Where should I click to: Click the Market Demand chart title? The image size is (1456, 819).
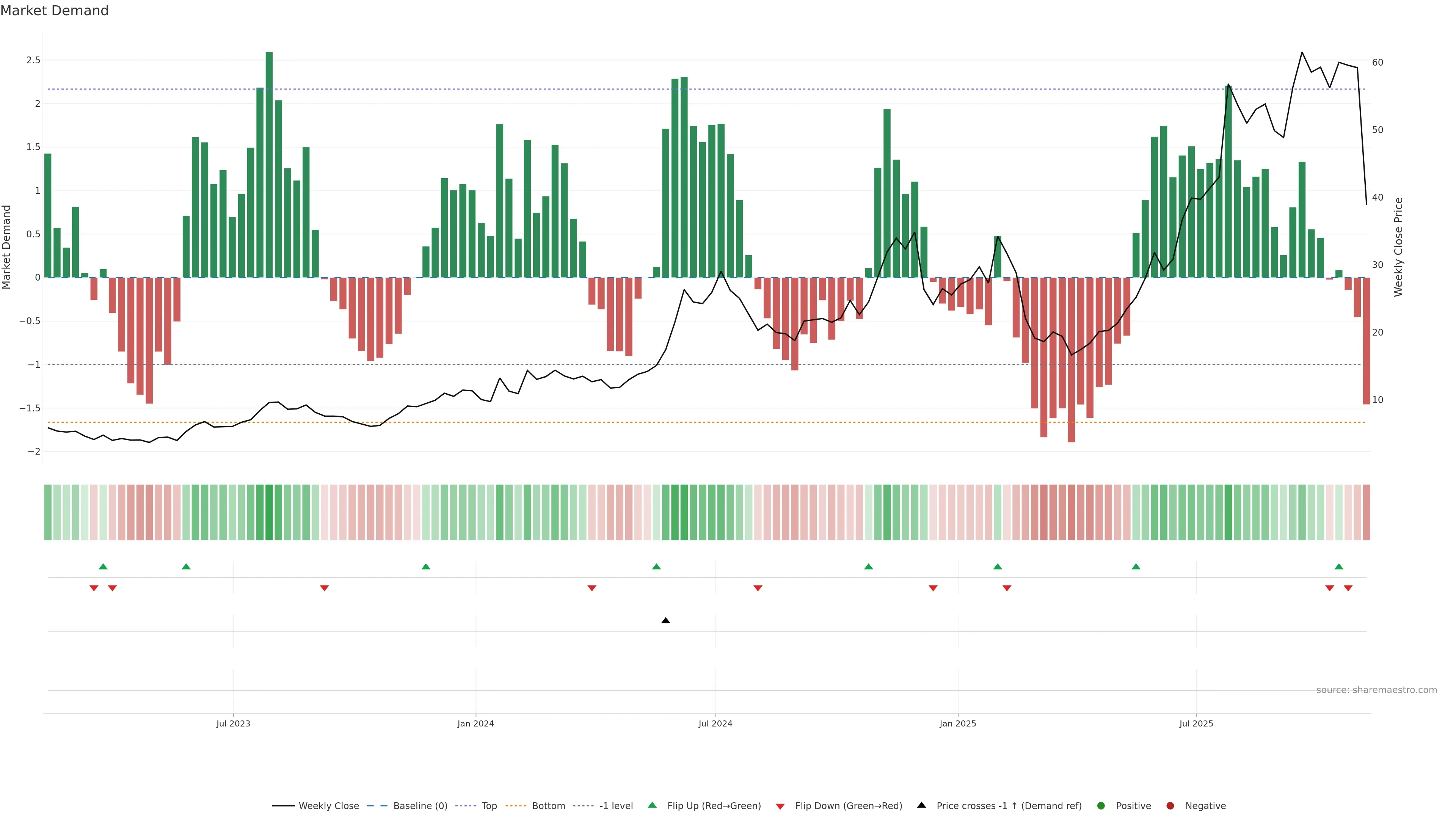(54, 11)
